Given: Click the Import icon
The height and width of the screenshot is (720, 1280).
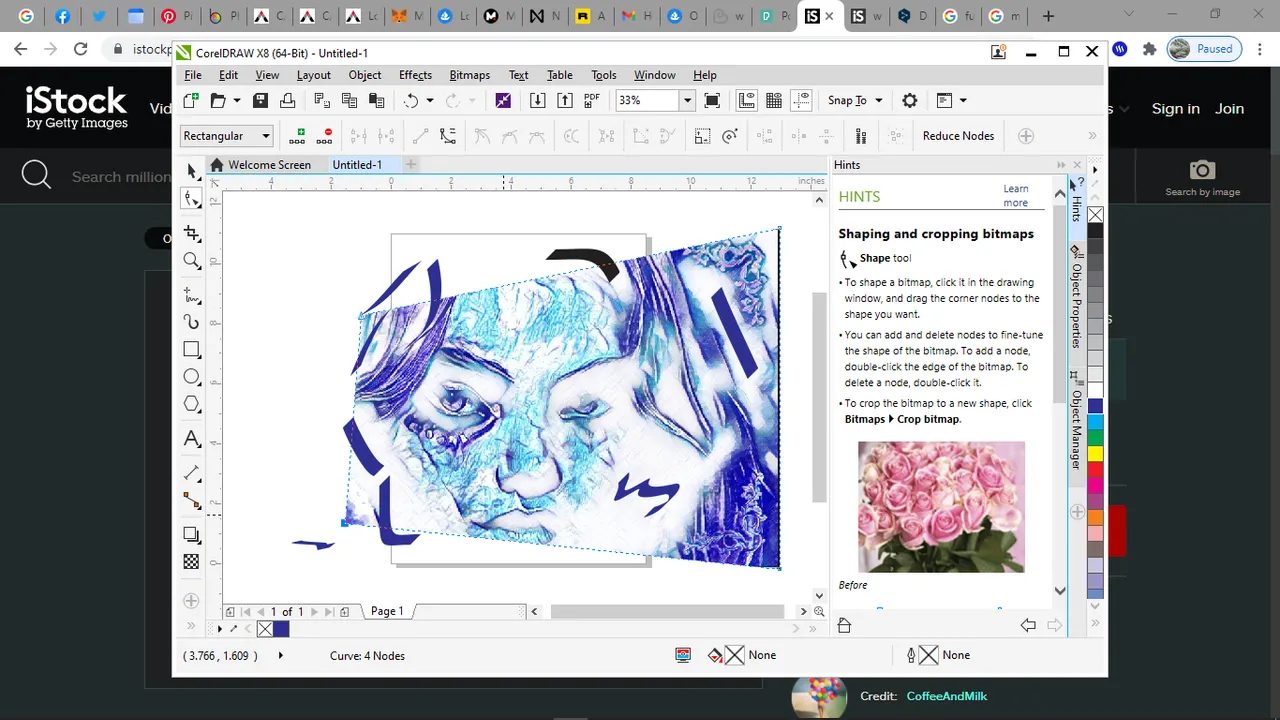Looking at the screenshot, I should tap(537, 100).
